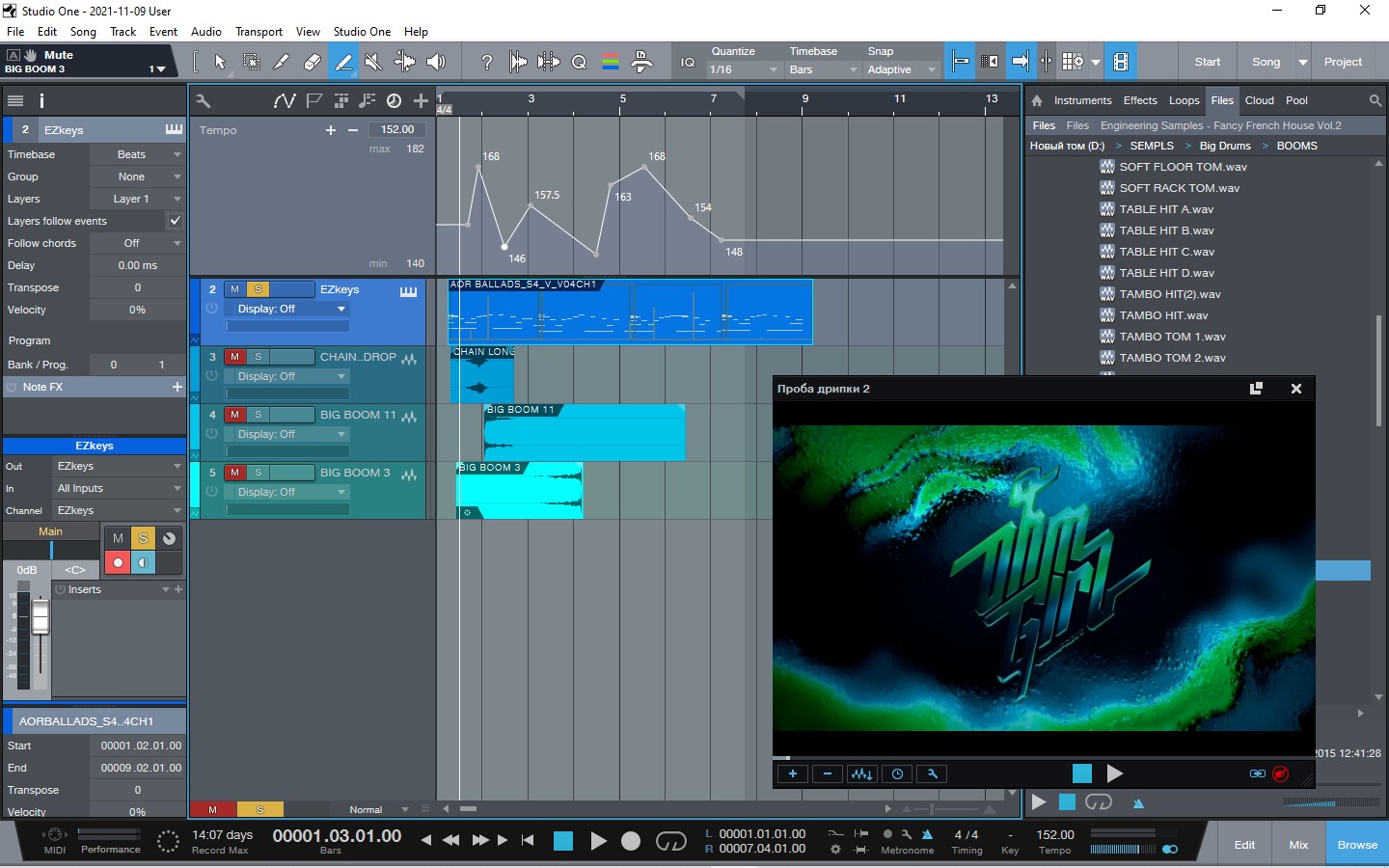The image size is (1389, 868).
Task: Add a Note FX with plus
Action: click(x=177, y=387)
